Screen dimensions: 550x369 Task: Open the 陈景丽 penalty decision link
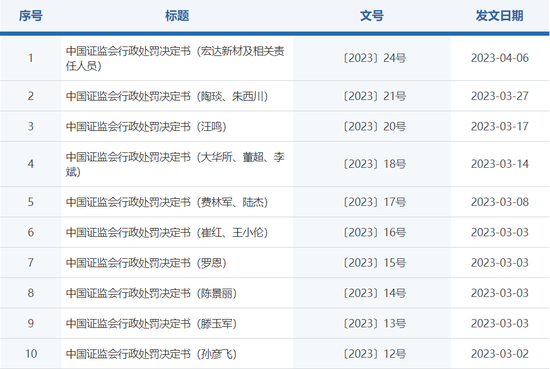point(151,293)
